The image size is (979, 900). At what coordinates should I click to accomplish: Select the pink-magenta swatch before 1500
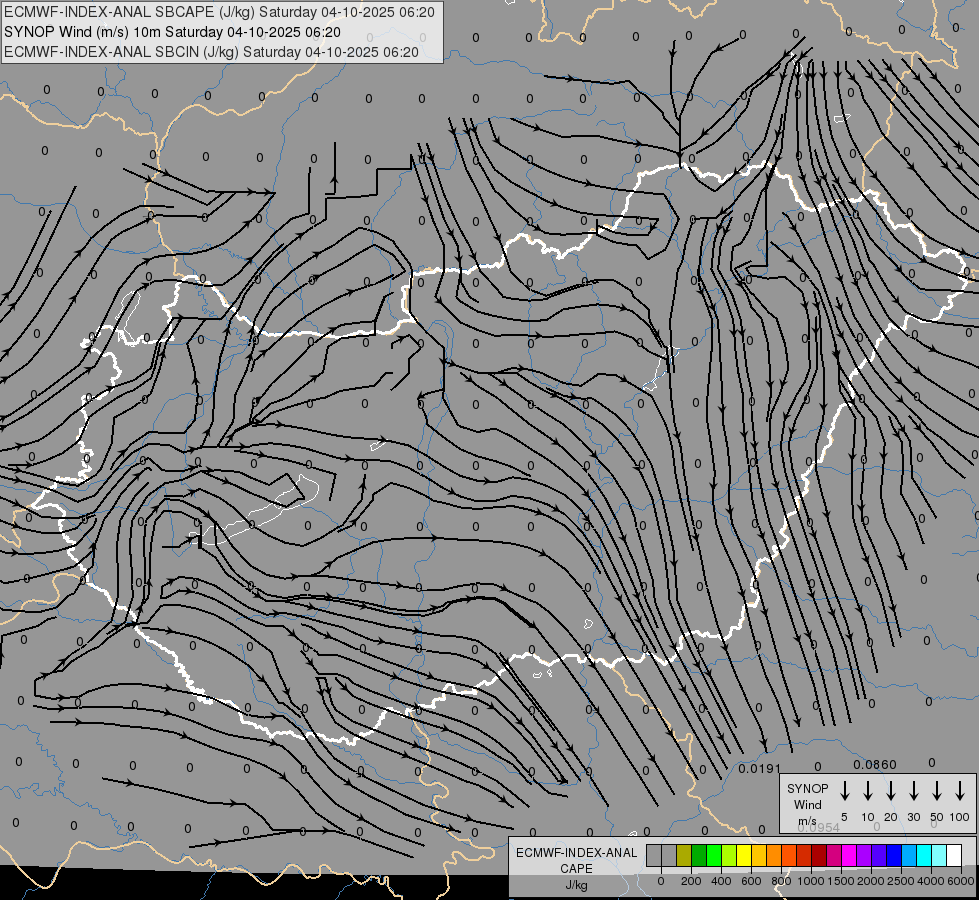coord(834,855)
